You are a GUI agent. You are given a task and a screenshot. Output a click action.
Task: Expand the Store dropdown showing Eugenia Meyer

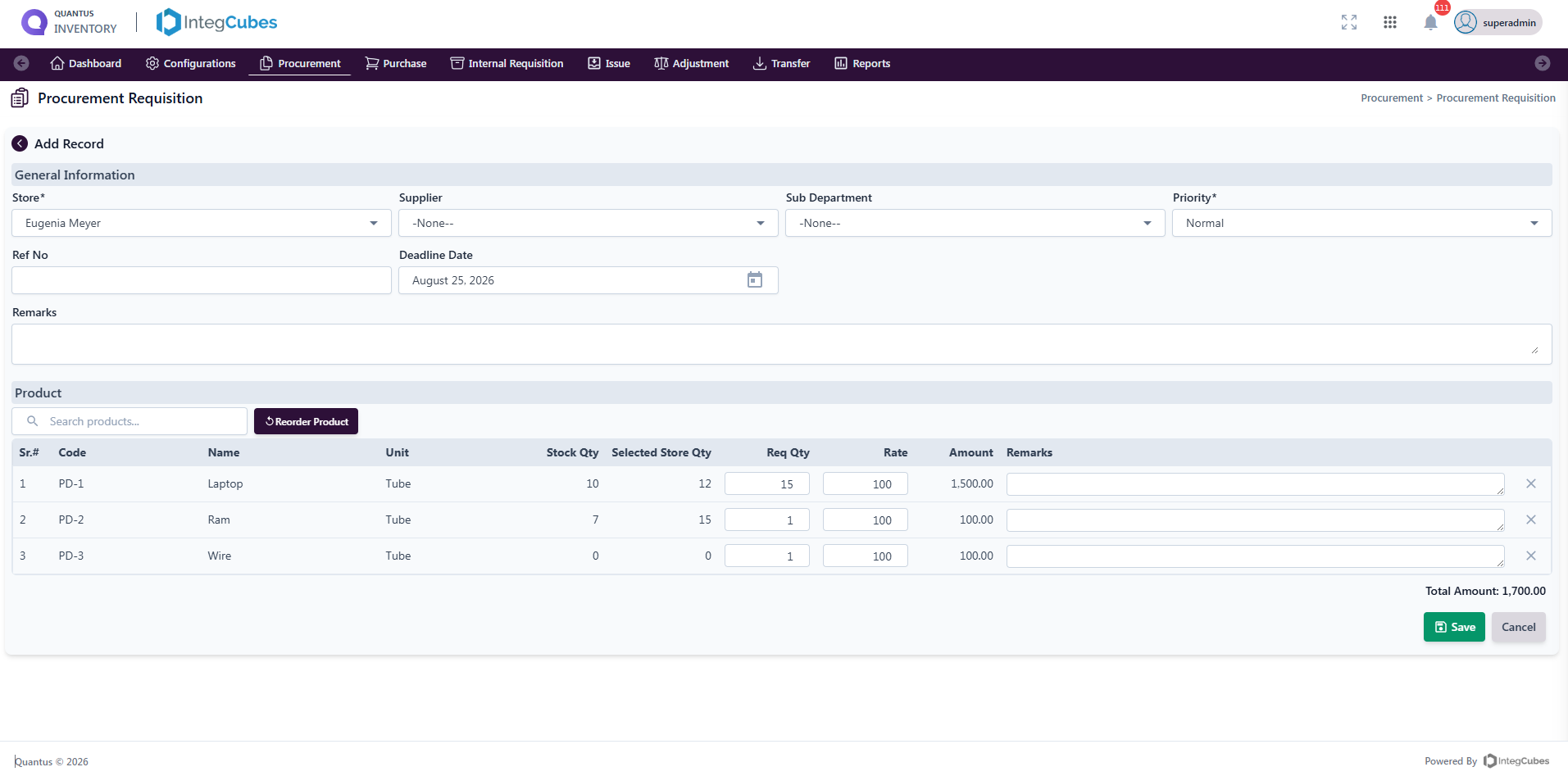[x=202, y=223]
